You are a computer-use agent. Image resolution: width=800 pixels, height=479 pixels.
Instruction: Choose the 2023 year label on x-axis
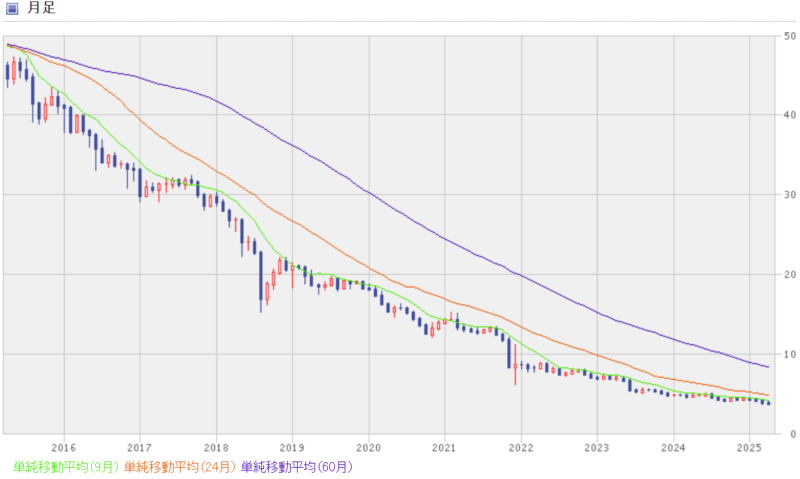597,446
